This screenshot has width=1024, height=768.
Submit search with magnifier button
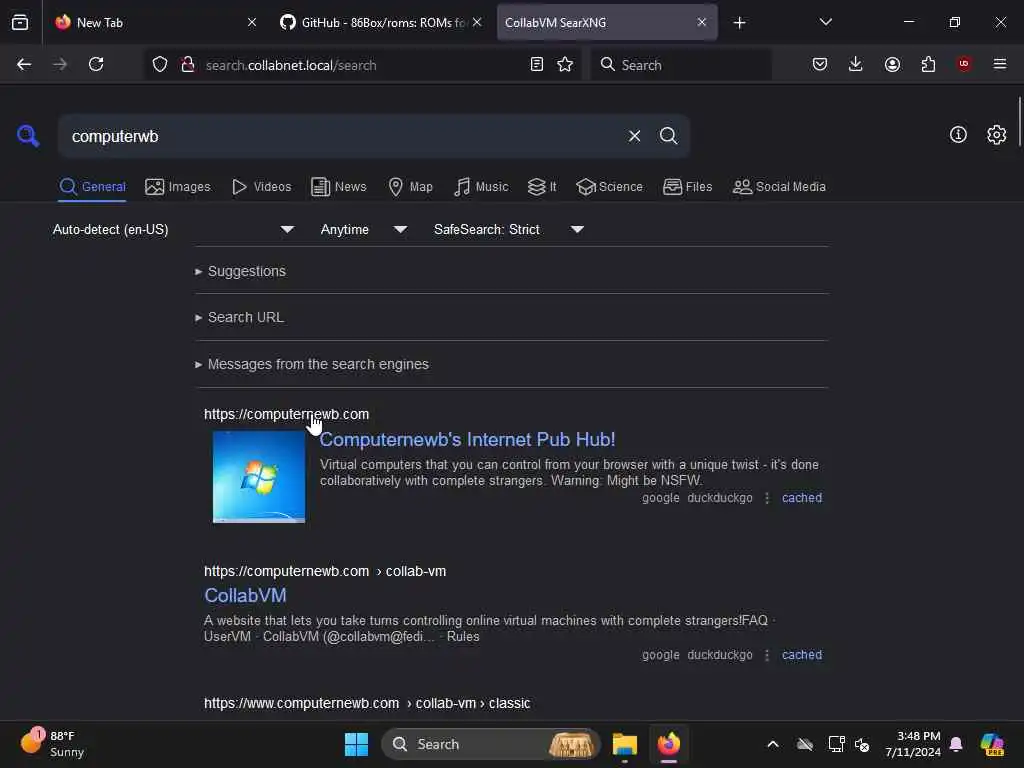(x=668, y=136)
